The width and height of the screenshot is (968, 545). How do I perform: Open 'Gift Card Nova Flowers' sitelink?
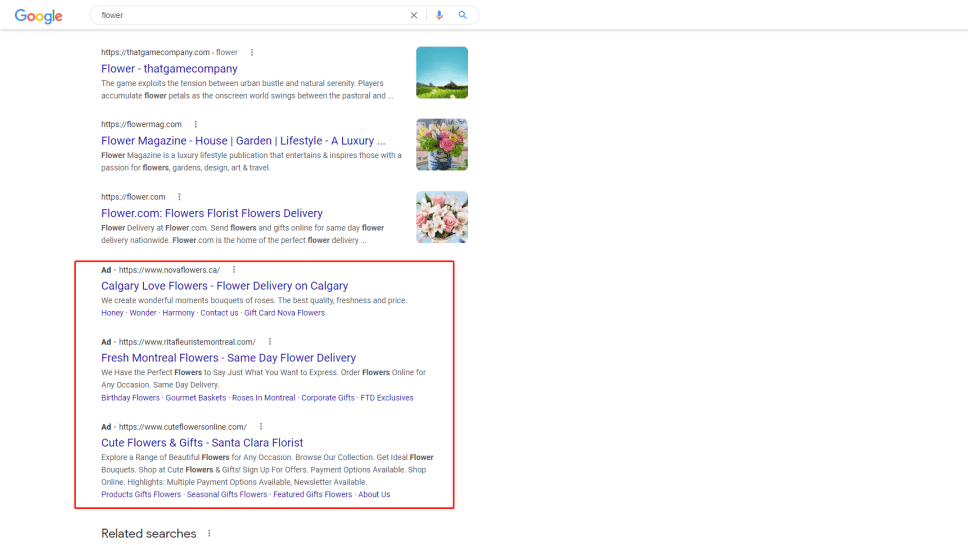[x=285, y=313]
